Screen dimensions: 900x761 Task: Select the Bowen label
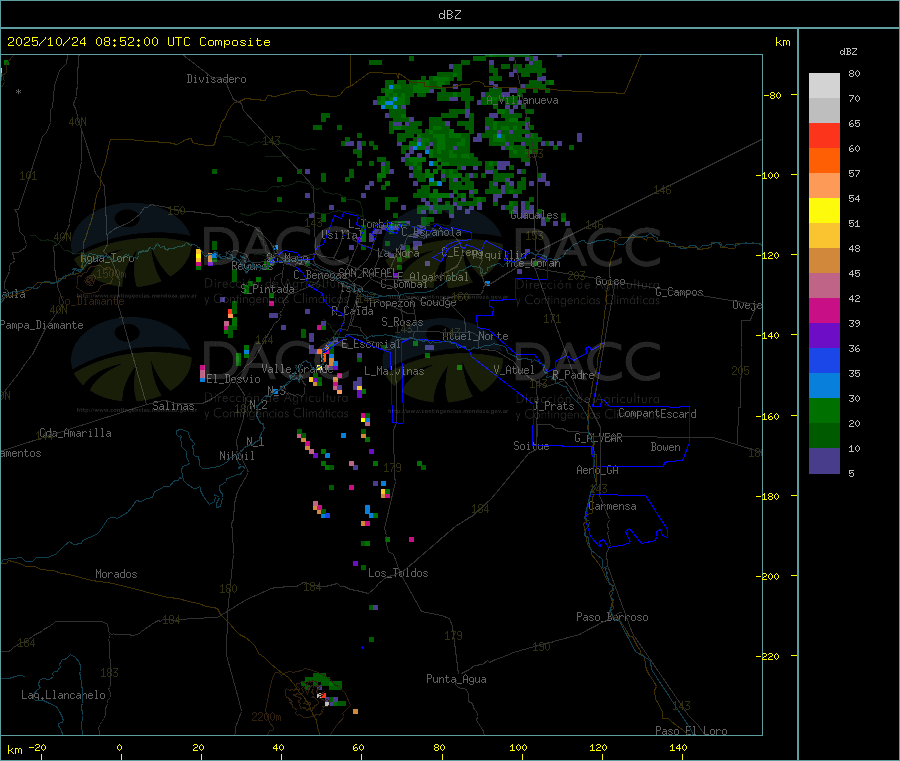665,447
